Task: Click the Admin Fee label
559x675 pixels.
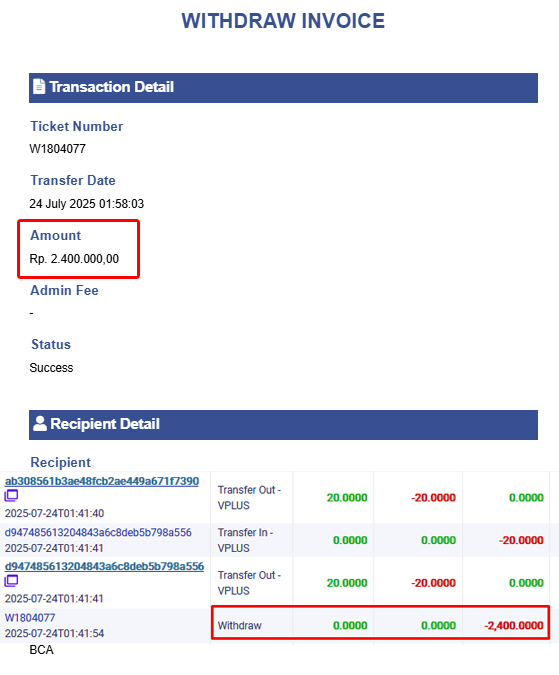Action: pyautogui.click(x=64, y=290)
